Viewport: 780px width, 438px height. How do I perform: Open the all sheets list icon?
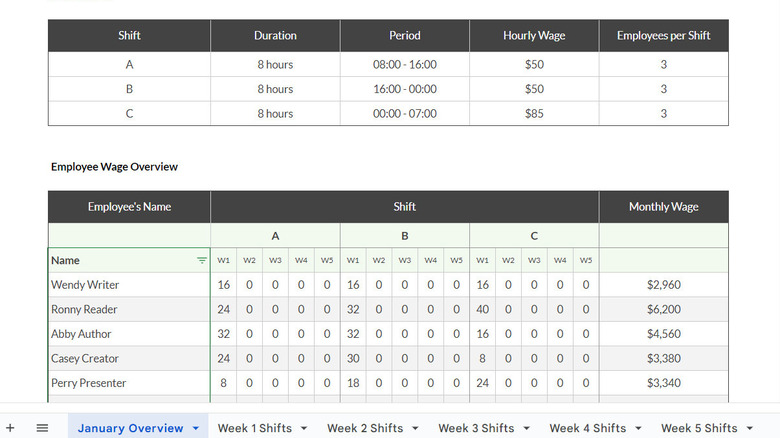tap(42, 428)
